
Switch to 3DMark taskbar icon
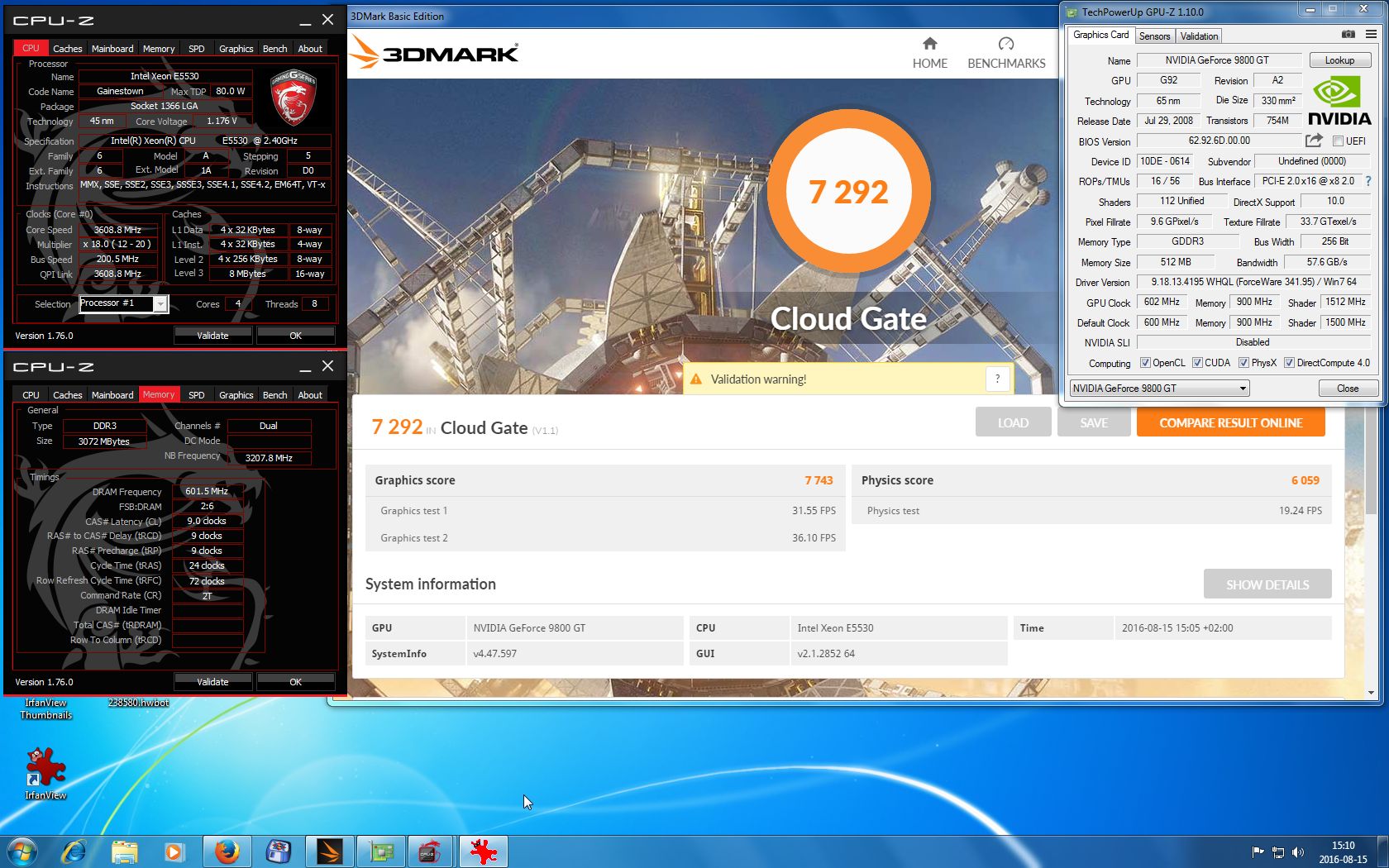tap(330, 851)
